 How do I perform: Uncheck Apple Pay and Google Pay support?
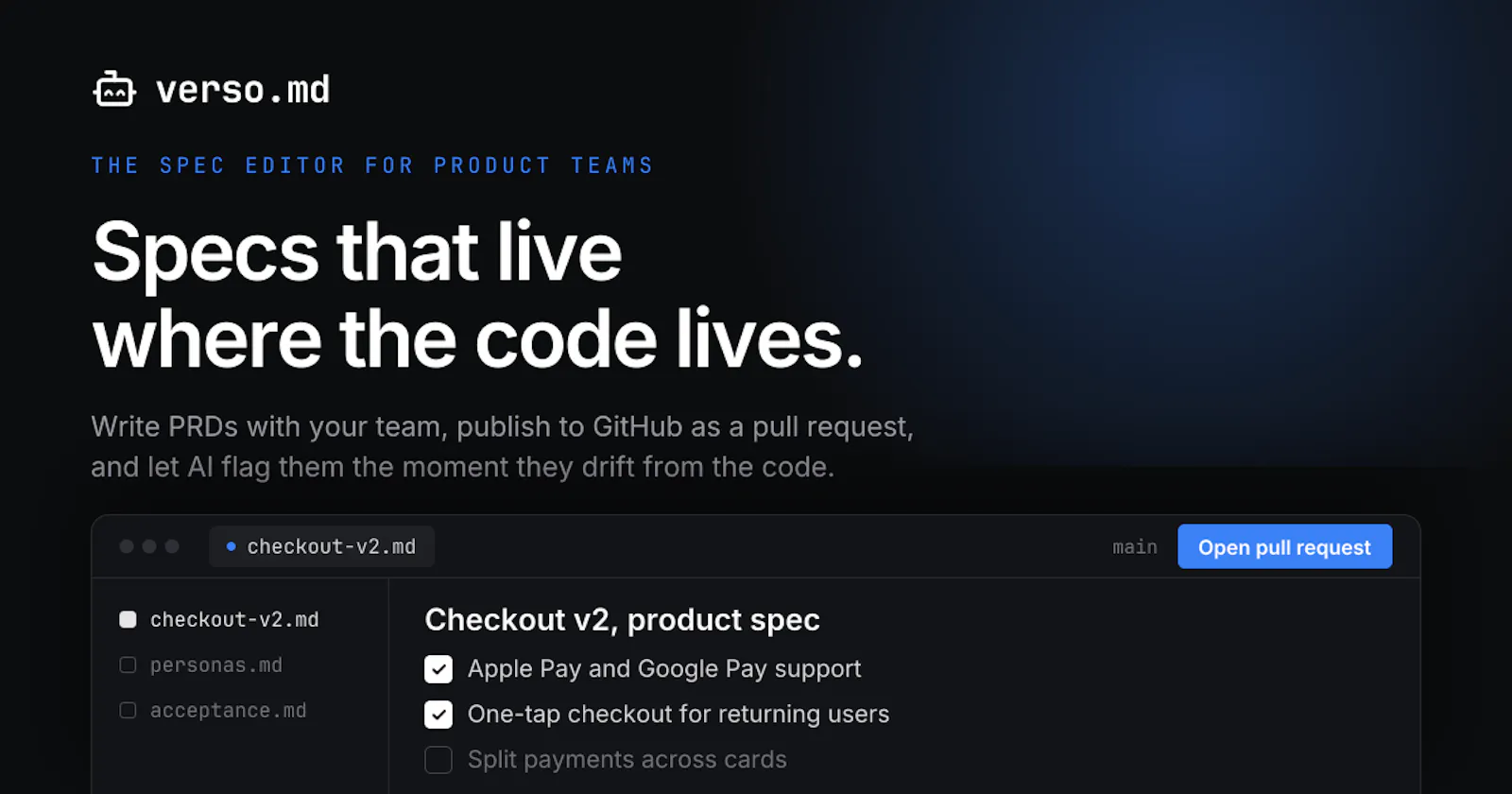[x=438, y=669]
